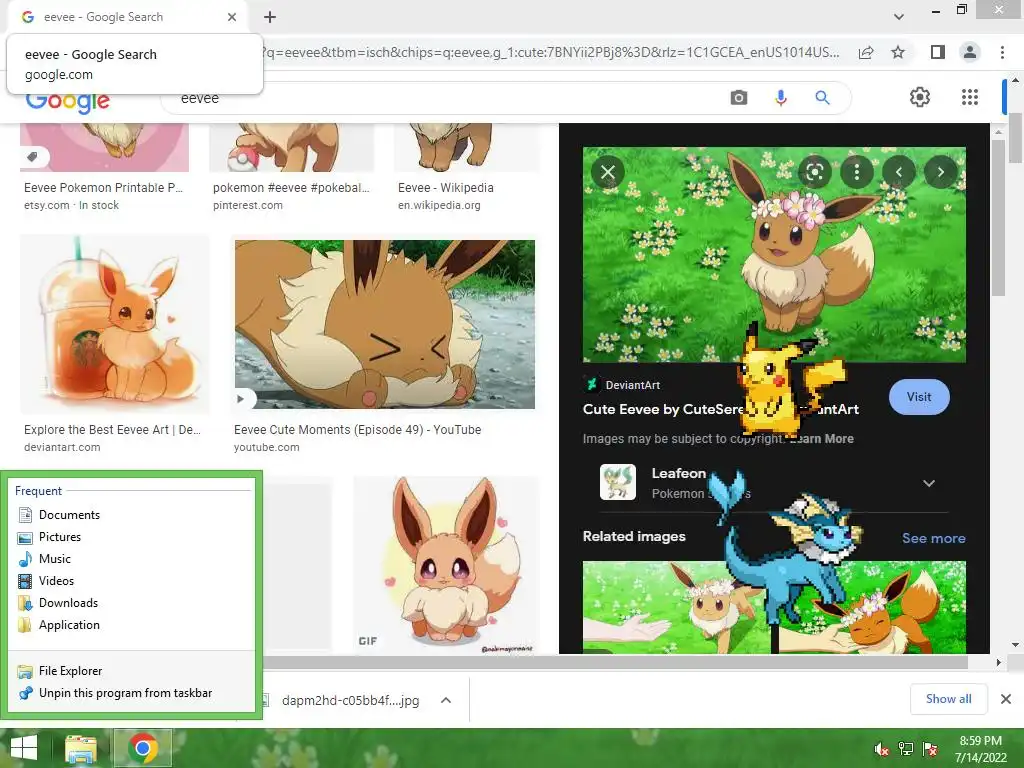This screenshot has width=1024, height=768.
Task: Click the blue search magnifier icon
Action: pyautogui.click(x=822, y=98)
